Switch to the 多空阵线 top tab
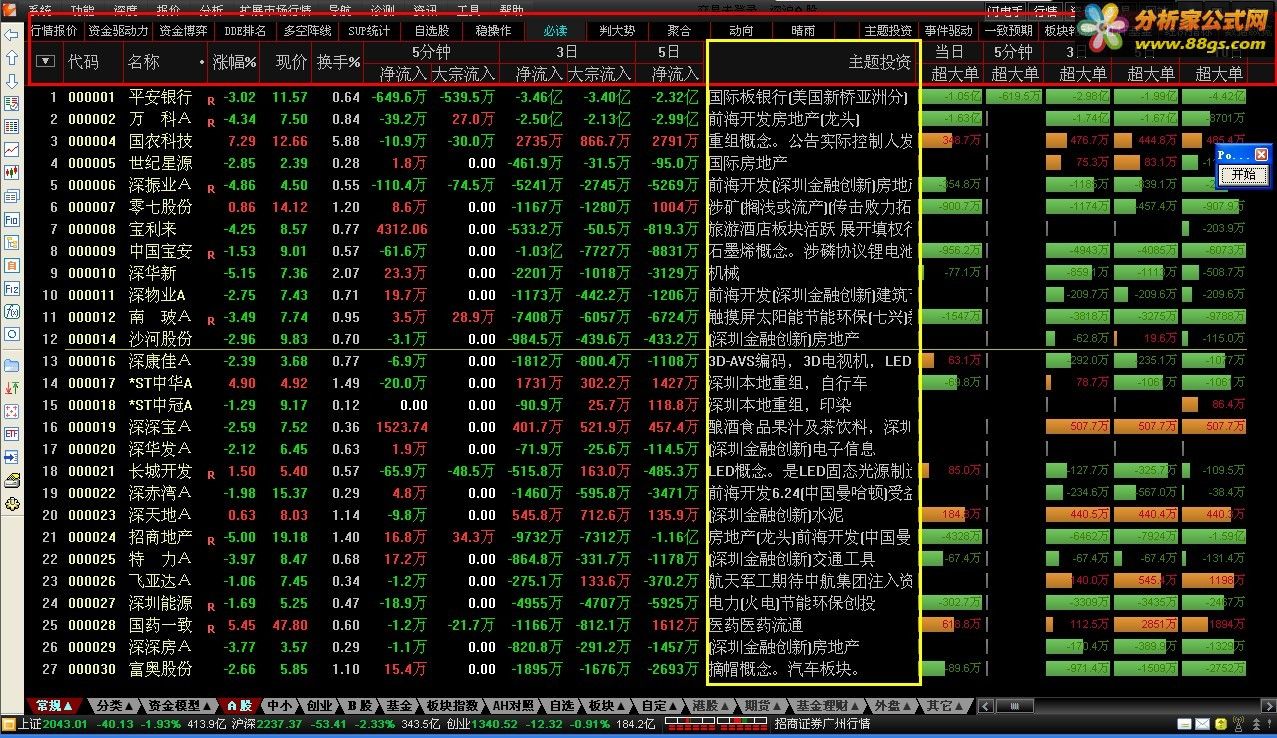Viewport: 1277px width, 738px height. click(307, 31)
